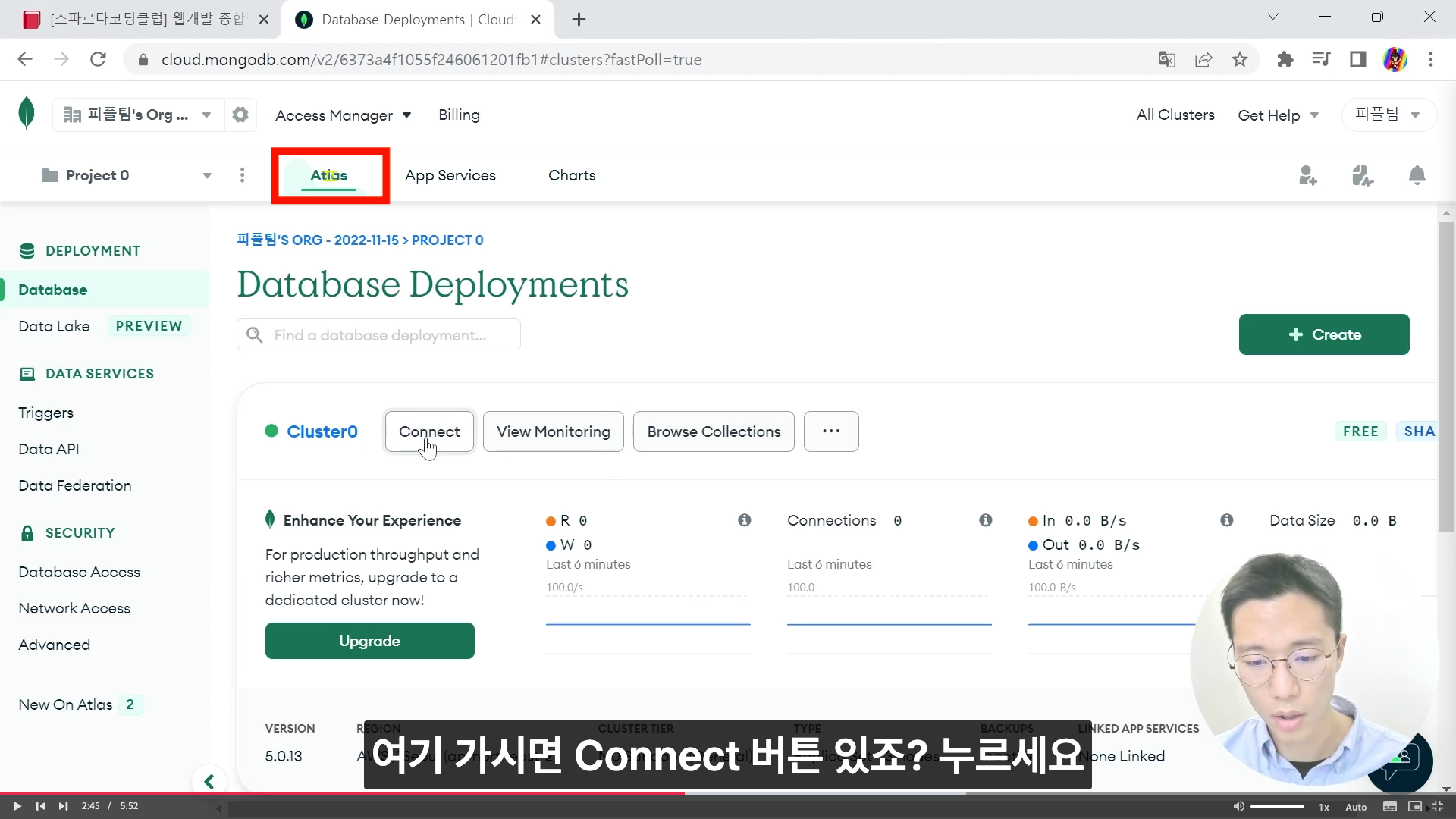This screenshot has height=819, width=1456.
Task: Click the Connect button for Cluster0
Action: (429, 431)
